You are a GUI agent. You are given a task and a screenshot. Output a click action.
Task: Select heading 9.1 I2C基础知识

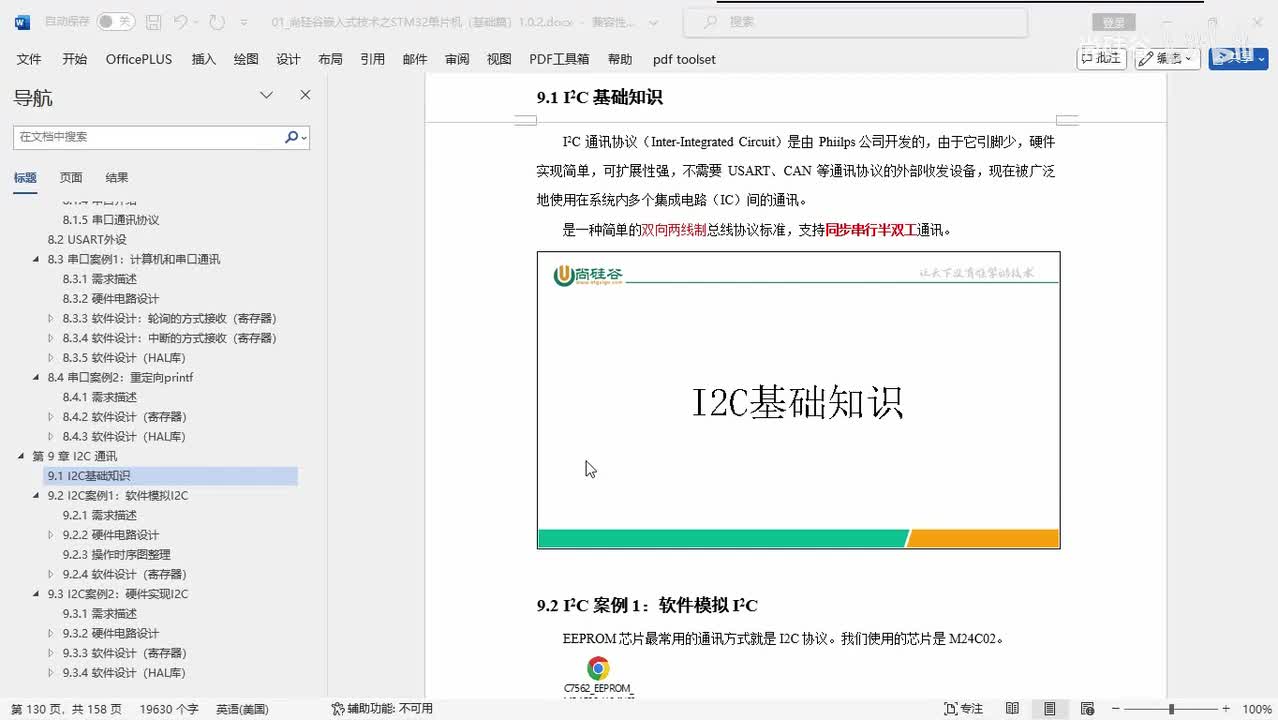170,476
